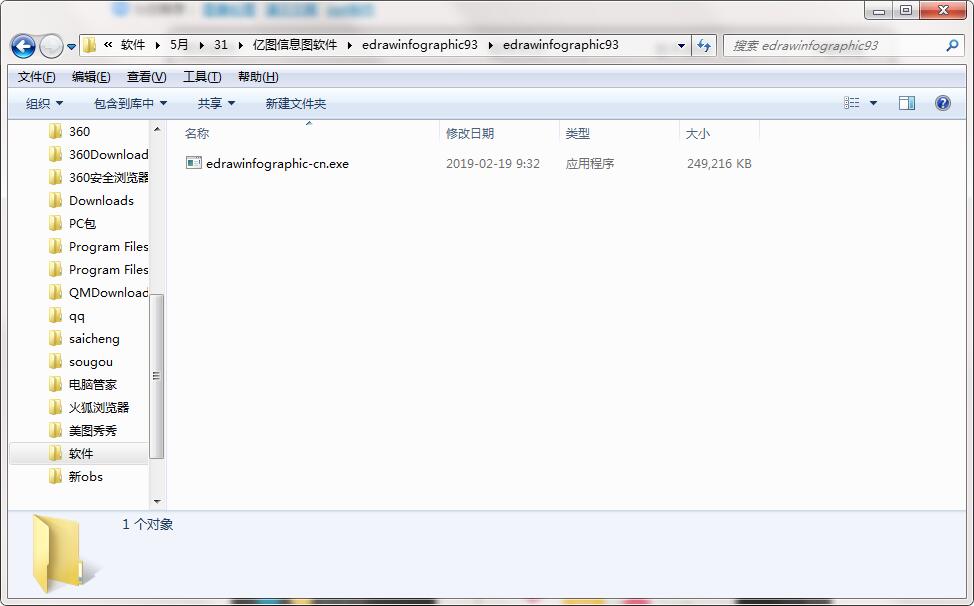Select the icon of edrawinfographic-cn.exe

194,163
